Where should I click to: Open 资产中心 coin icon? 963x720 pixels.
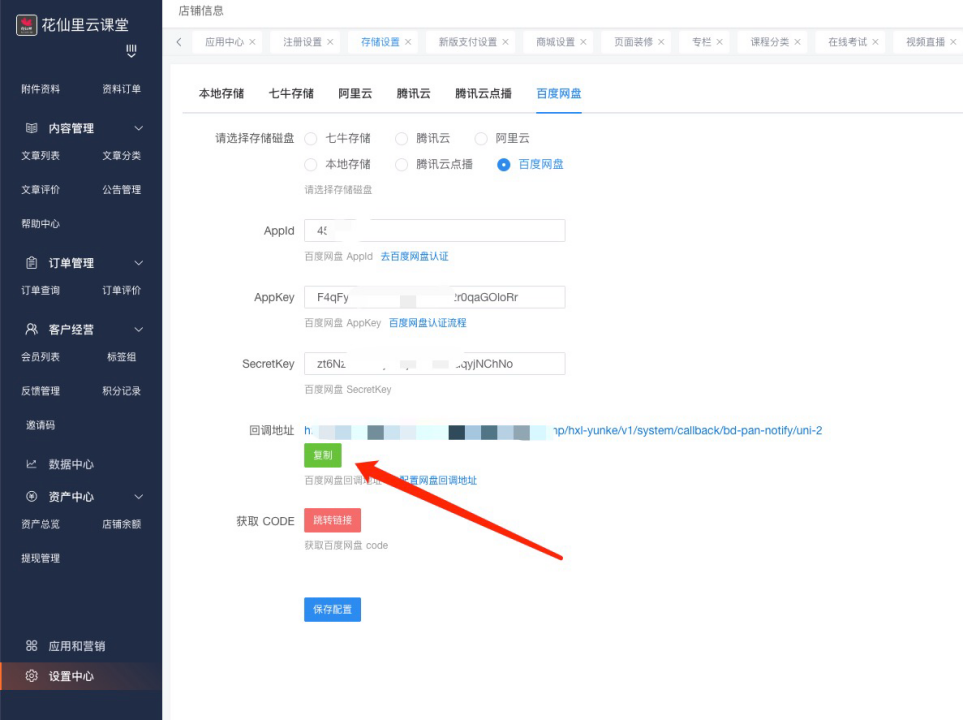coord(31,496)
